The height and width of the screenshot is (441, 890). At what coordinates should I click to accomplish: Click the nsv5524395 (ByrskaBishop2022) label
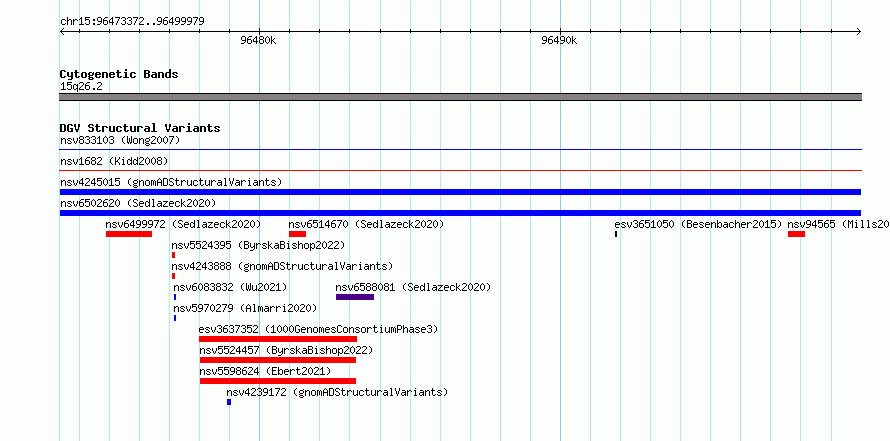pyautogui.click(x=258, y=245)
